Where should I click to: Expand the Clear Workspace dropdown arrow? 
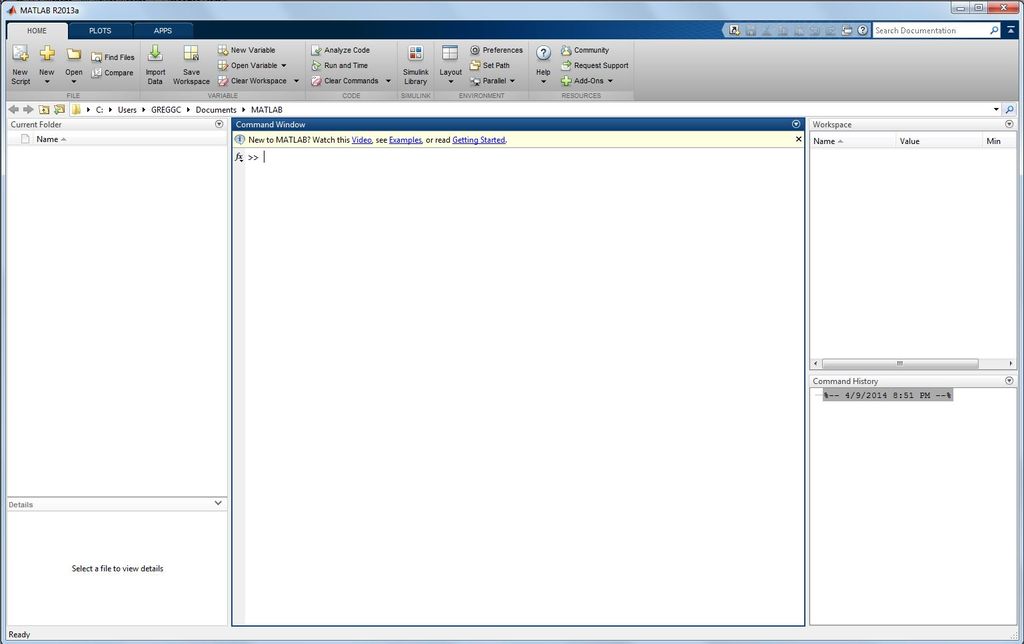coord(296,81)
